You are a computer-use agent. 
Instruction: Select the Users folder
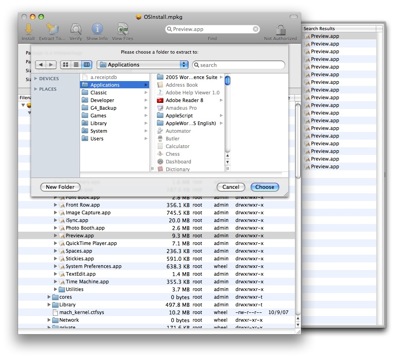115,139
